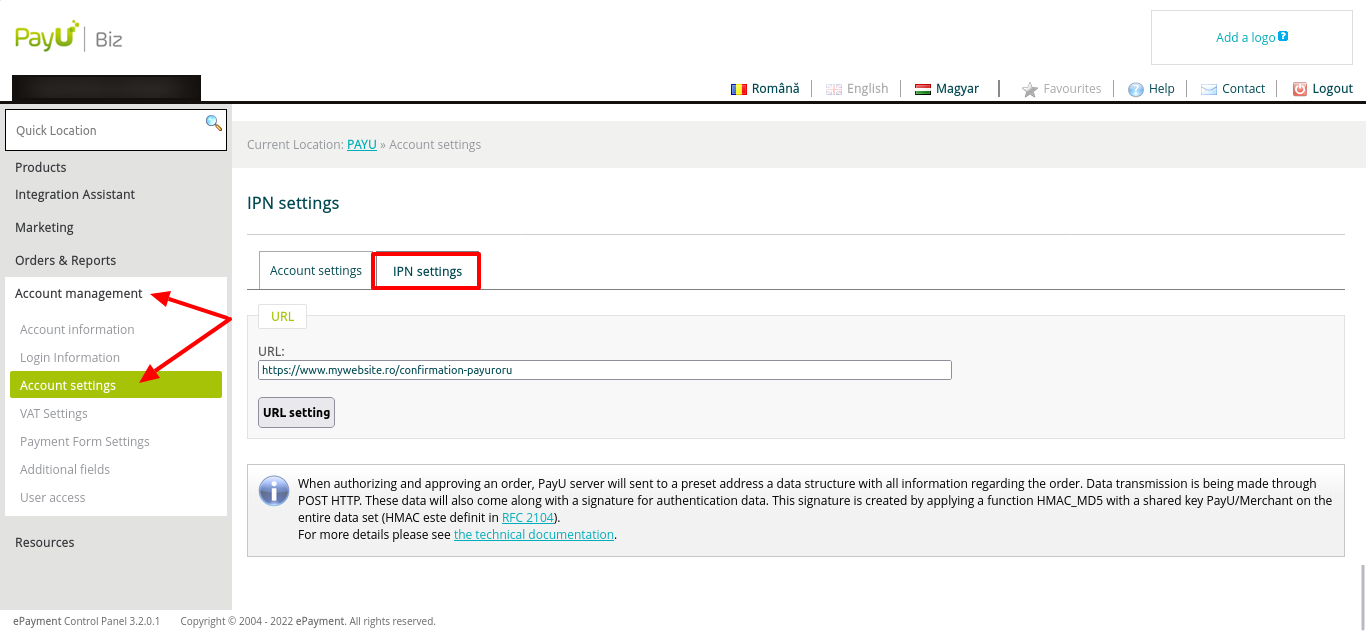Select VAT Settings in the sidebar

click(54, 413)
